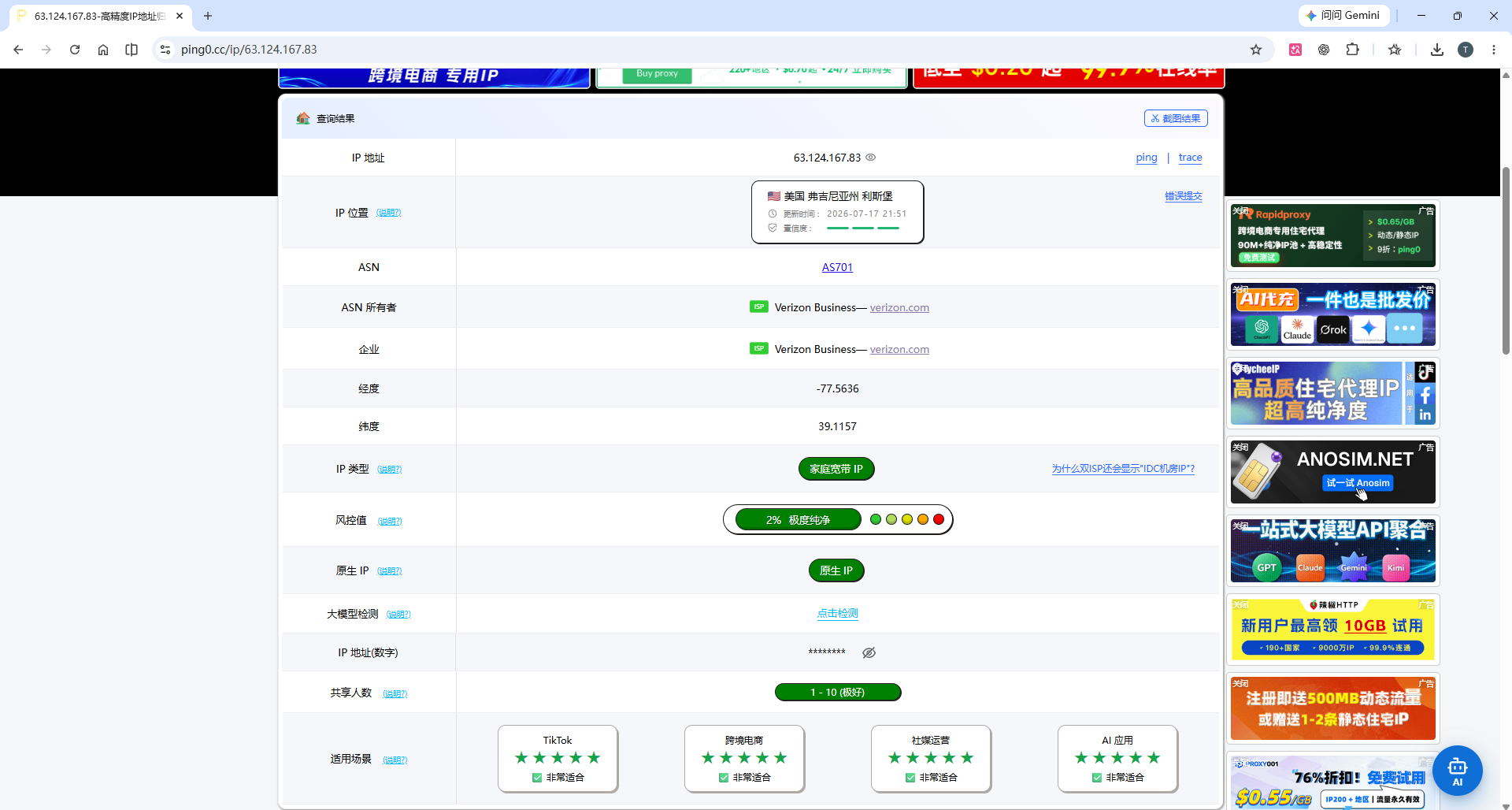1512x810 pixels.
Task: Ask Gemini button in title bar
Action: tap(1343, 15)
